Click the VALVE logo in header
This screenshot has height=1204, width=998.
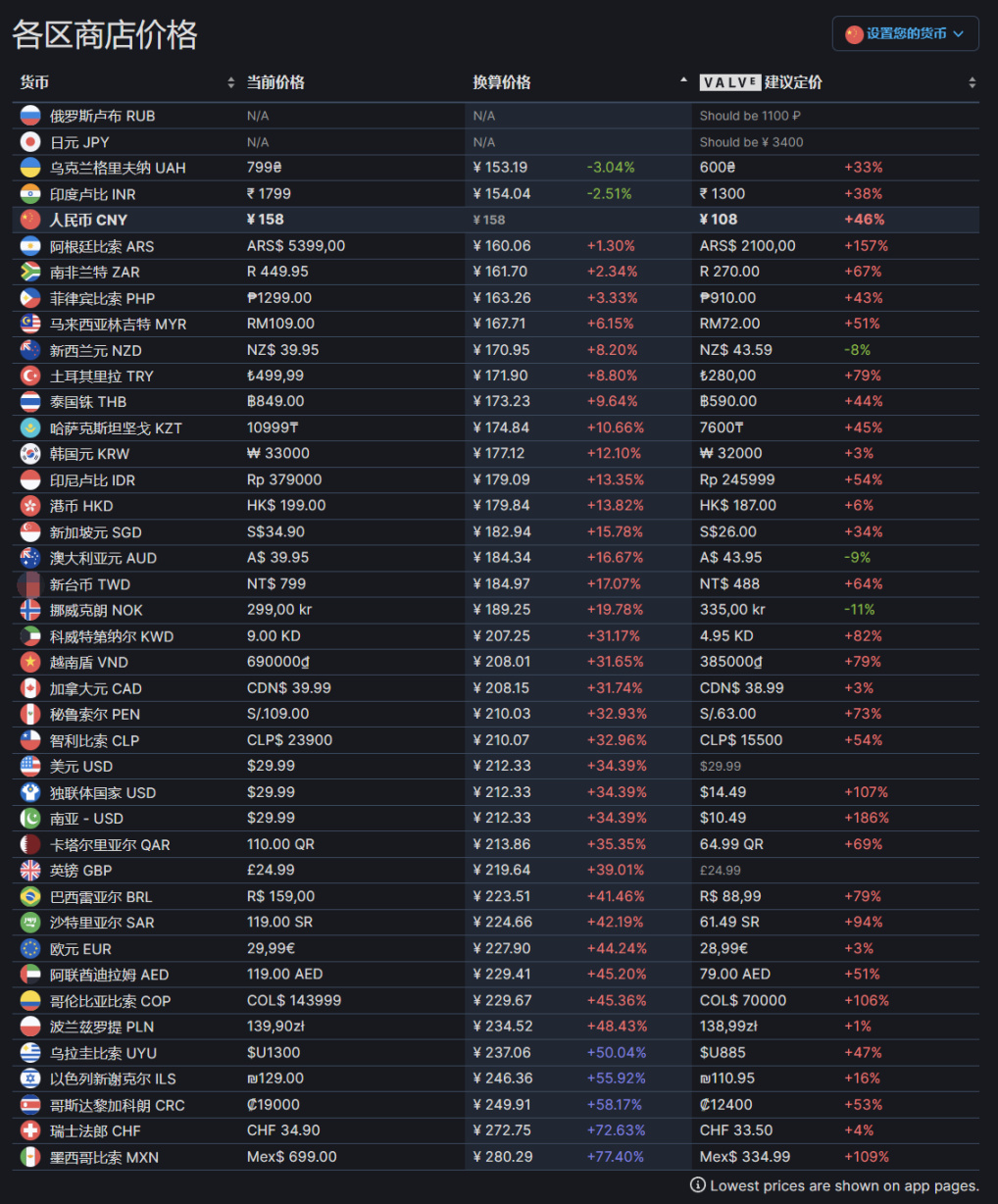pyautogui.click(x=729, y=82)
